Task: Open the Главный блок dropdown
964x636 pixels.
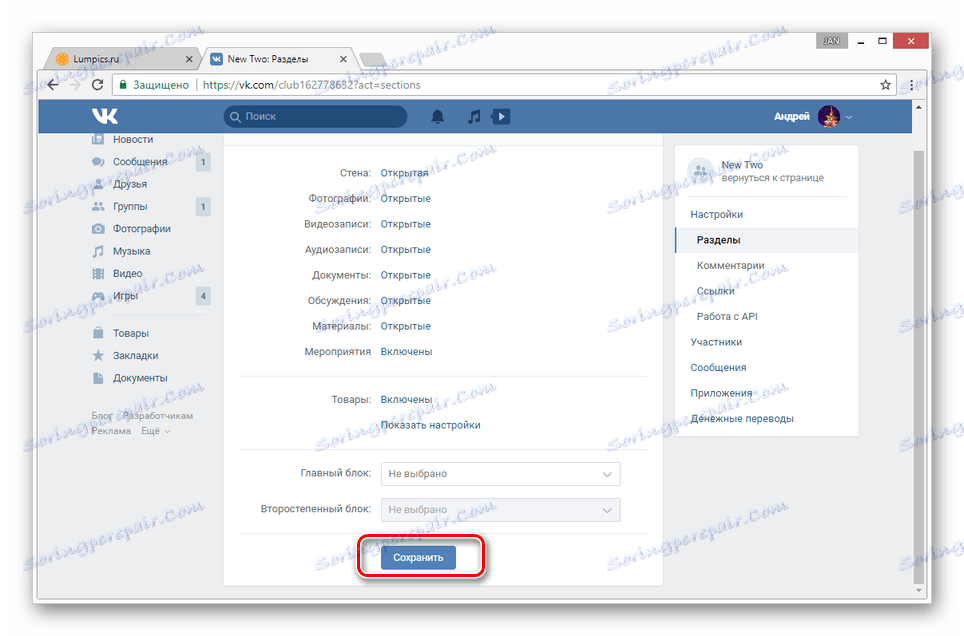Action: point(500,474)
